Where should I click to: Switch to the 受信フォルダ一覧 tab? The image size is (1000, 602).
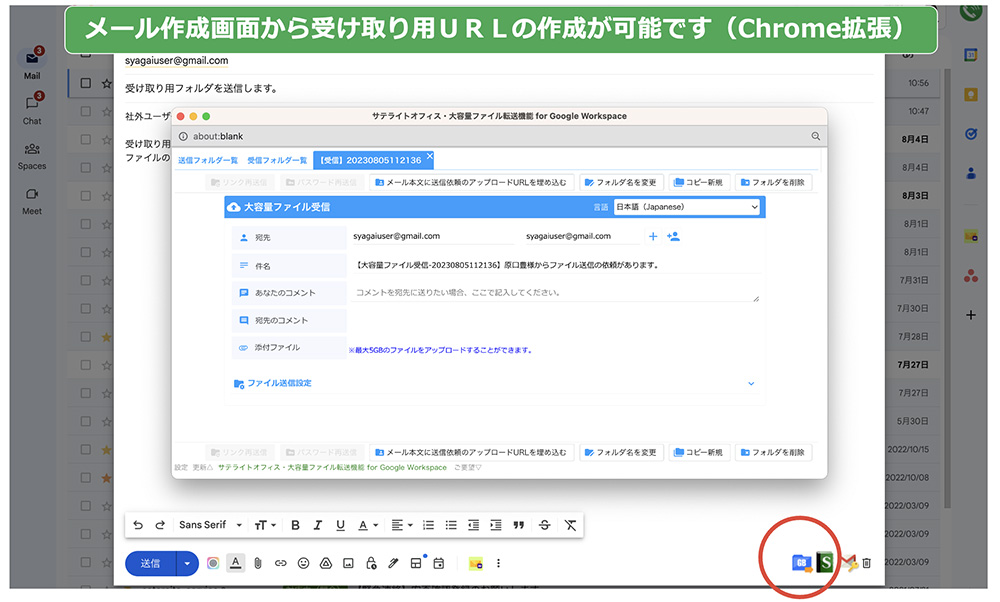pyautogui.click(x=277, y=160)
